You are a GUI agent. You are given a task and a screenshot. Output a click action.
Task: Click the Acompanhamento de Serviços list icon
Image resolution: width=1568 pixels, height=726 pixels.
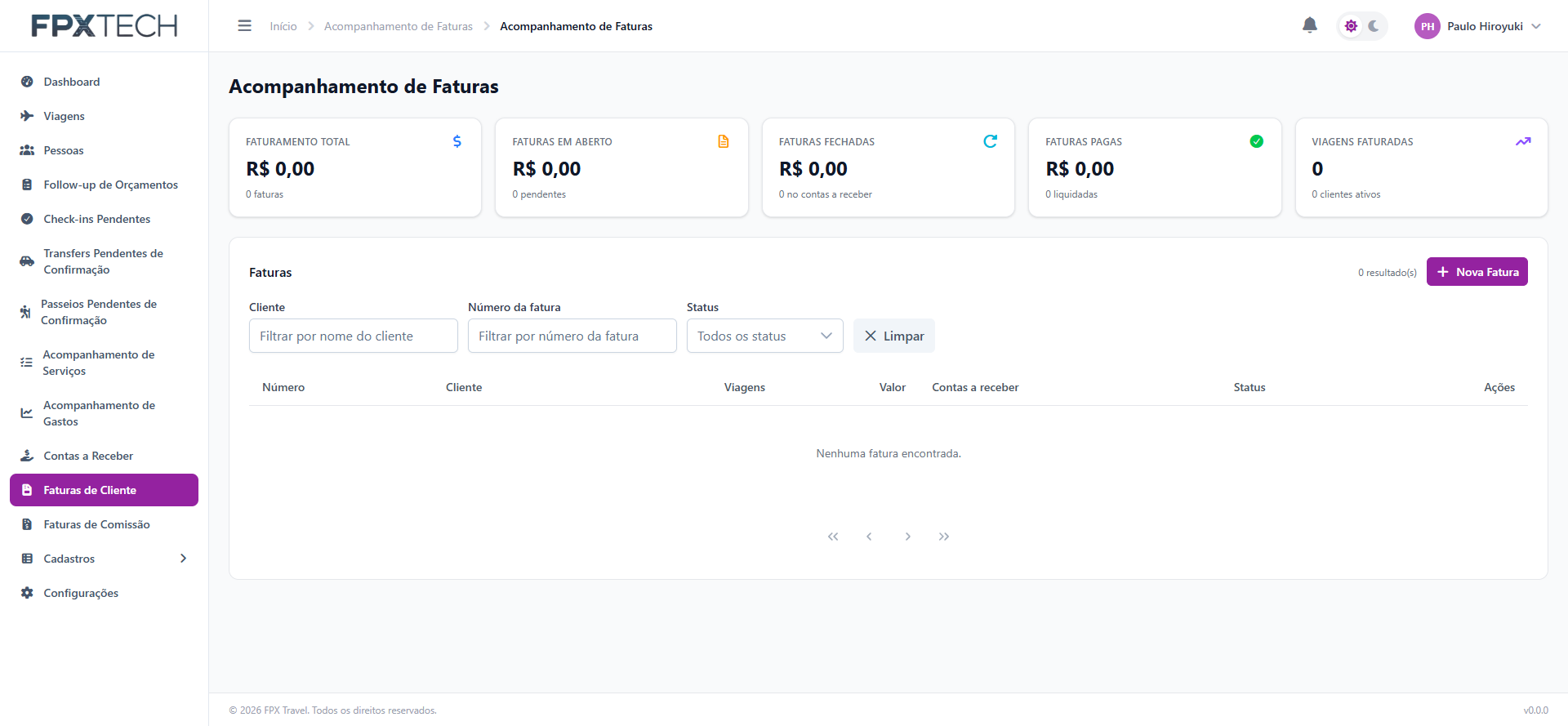[x=26, y=363]
